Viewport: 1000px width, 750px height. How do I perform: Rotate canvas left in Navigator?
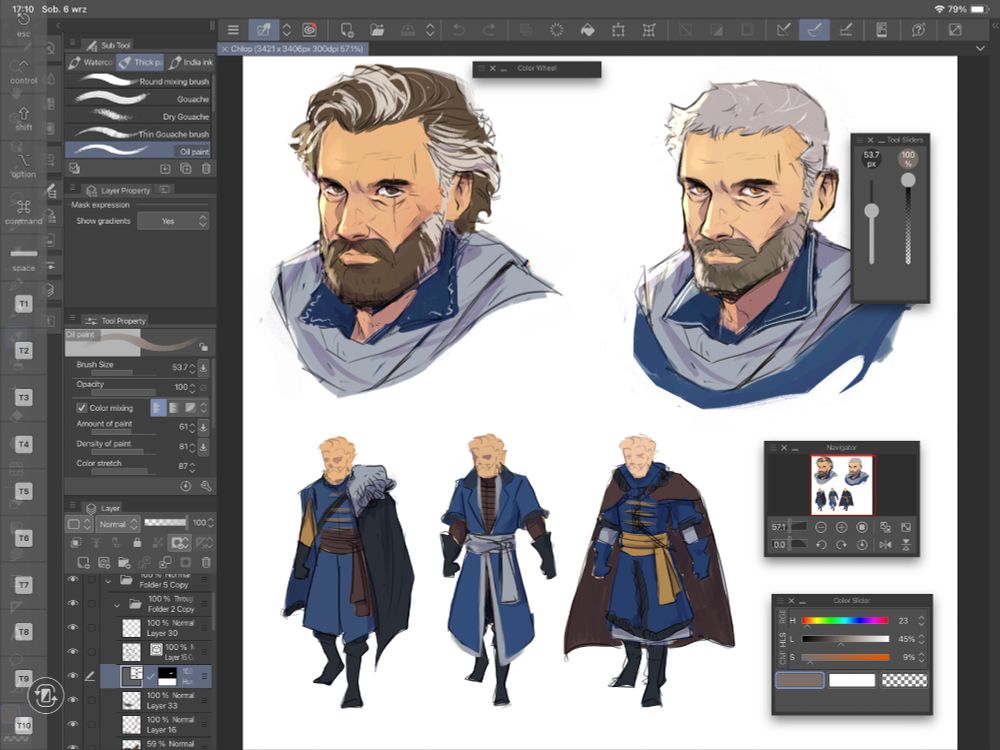pos(821,545)
